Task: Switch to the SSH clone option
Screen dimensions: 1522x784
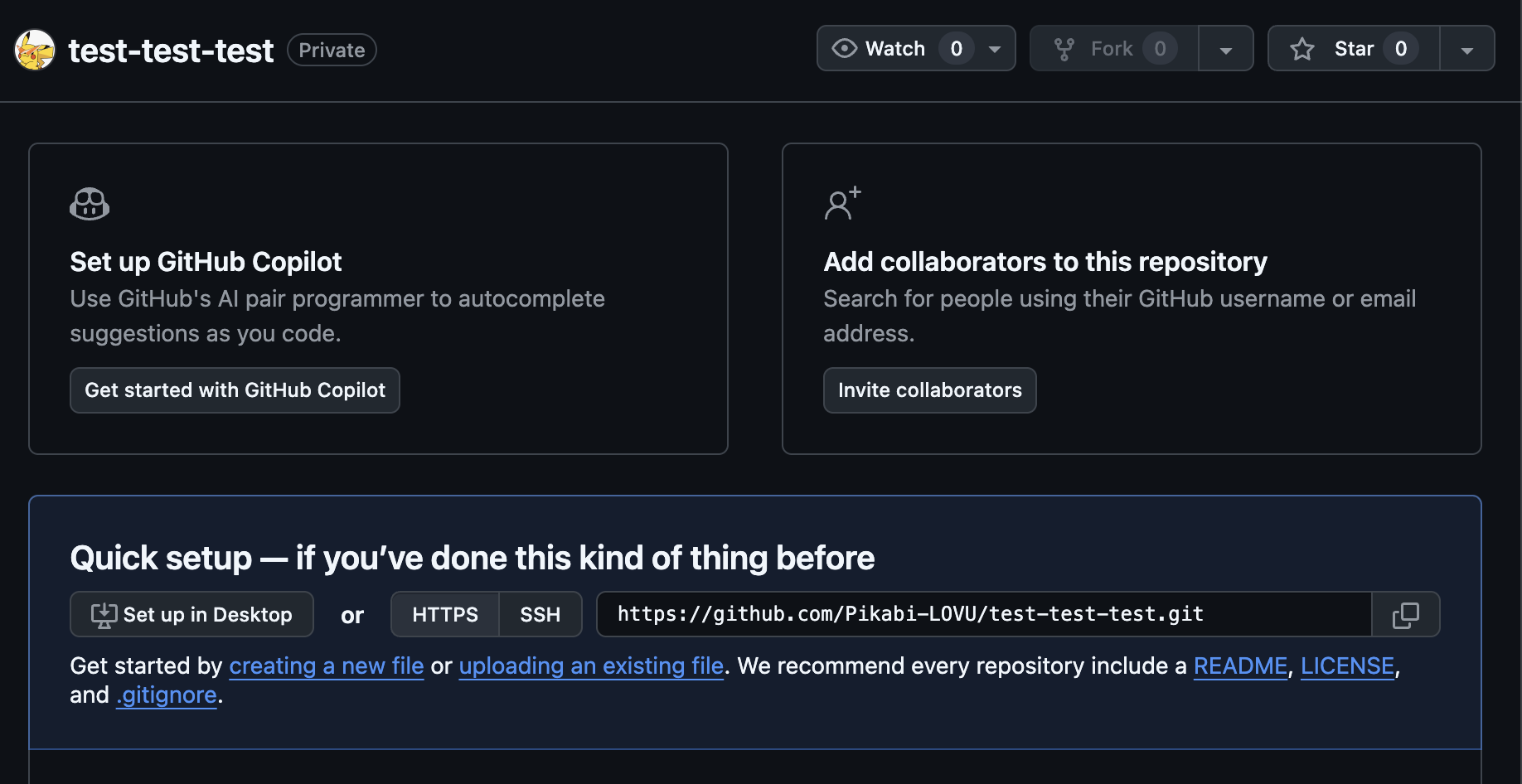Action: click(540, 614)
